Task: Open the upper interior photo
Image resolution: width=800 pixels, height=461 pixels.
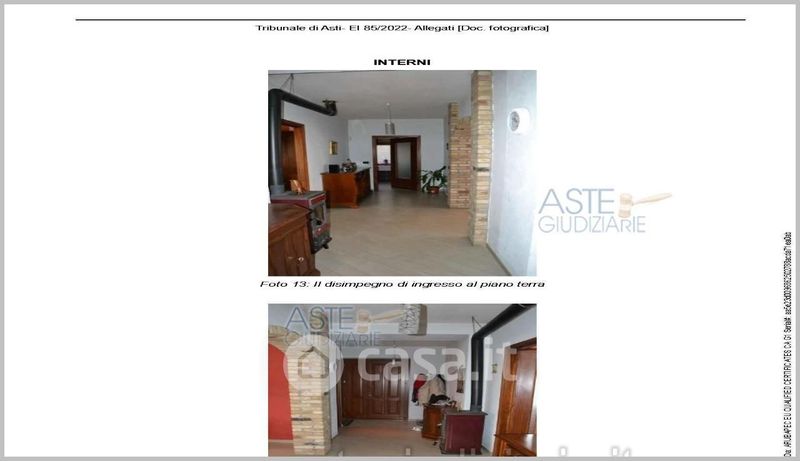Action: click(402, 172)
